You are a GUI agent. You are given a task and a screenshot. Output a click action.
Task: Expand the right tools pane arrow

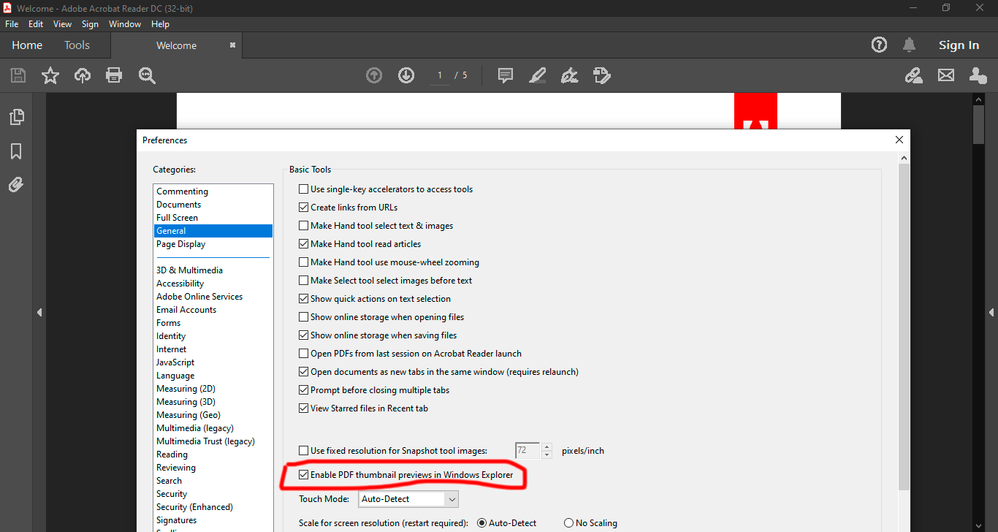pyautogui.click(x=991, y=312)
